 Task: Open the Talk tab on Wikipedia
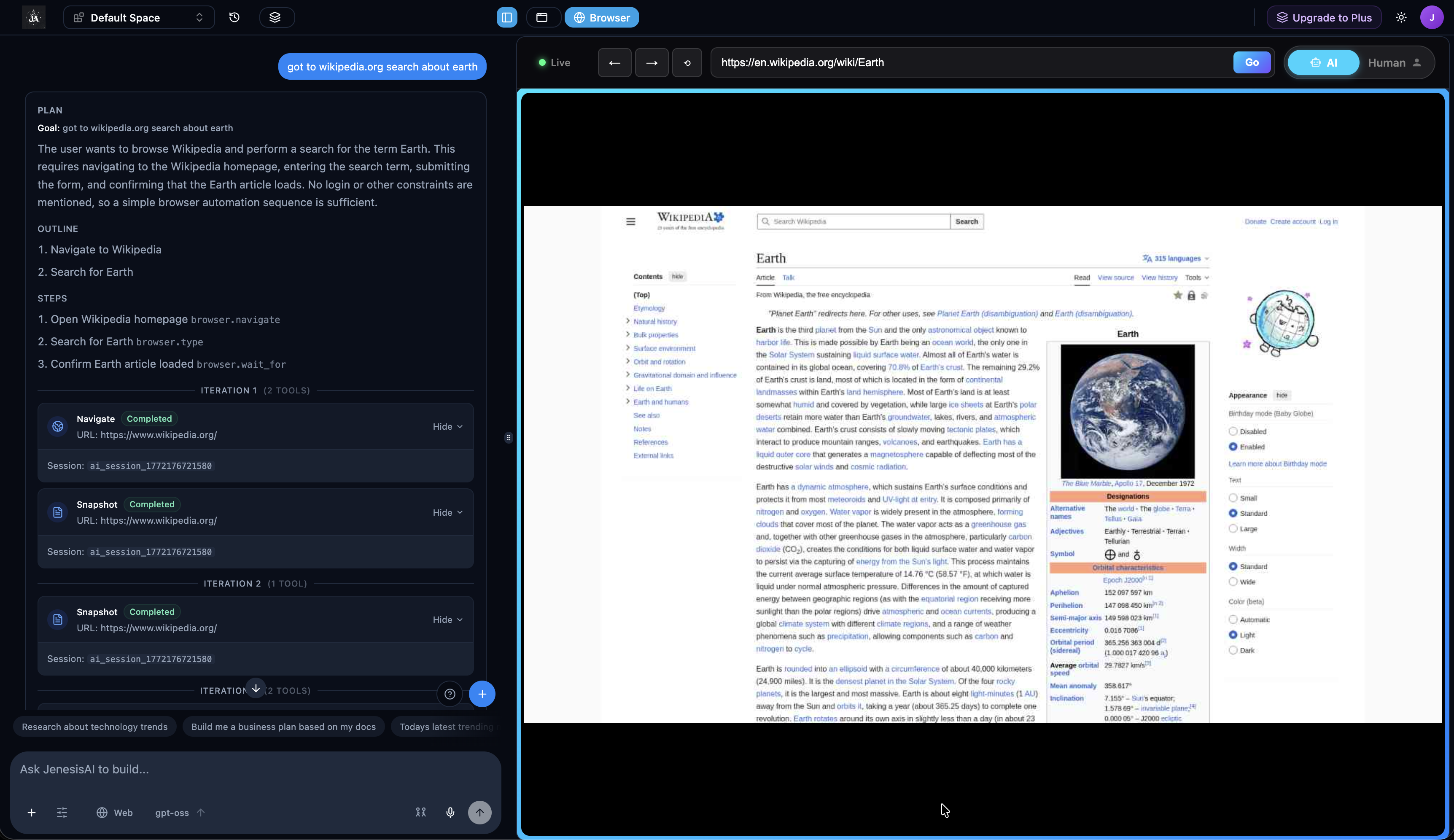[x=789, y=277]
